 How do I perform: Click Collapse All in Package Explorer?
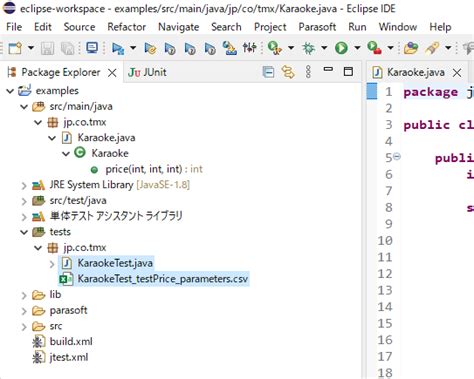click(x=268, y=72)
